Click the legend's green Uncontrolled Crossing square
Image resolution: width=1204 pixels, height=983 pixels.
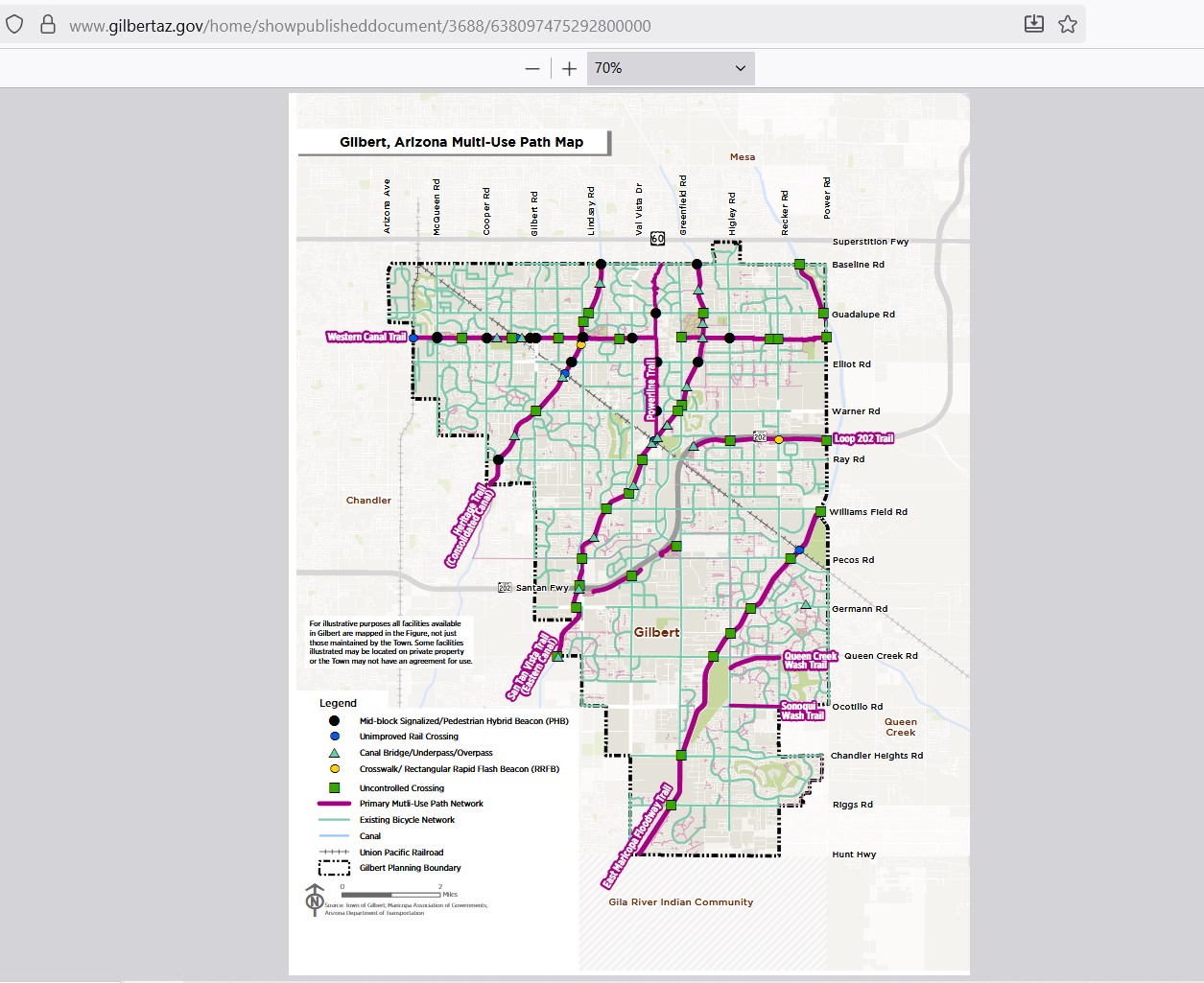click(335, 787)
